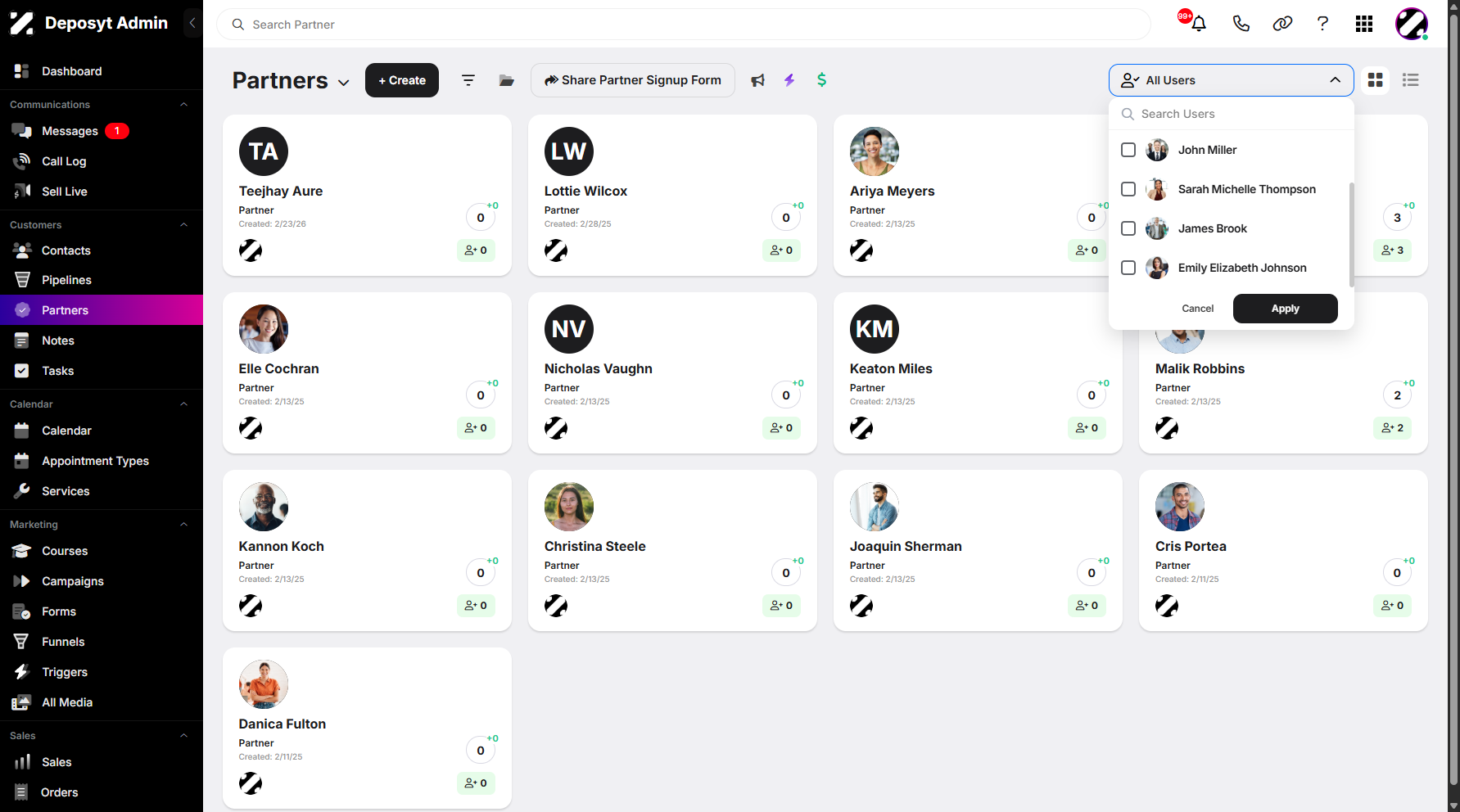Open the Christina Steele partner name
1460x812 pixels.
coord(595,546)
